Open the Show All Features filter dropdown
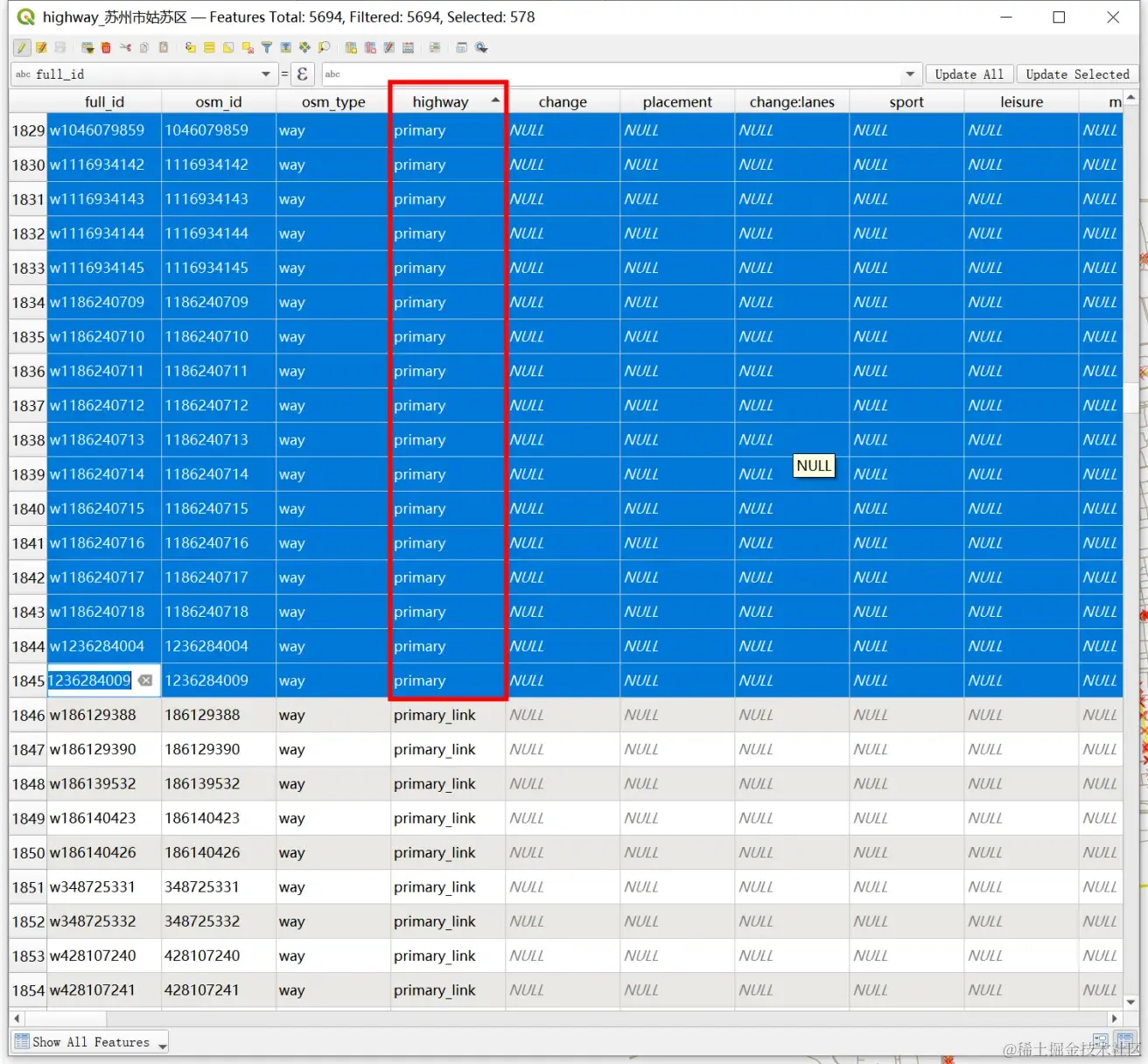This screenshot has width=1148, height=1064. pos(89,1042)
